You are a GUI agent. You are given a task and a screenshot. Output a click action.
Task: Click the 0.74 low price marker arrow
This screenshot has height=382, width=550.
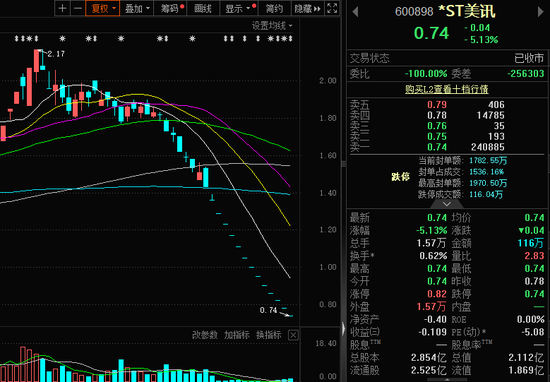[285, 314]
